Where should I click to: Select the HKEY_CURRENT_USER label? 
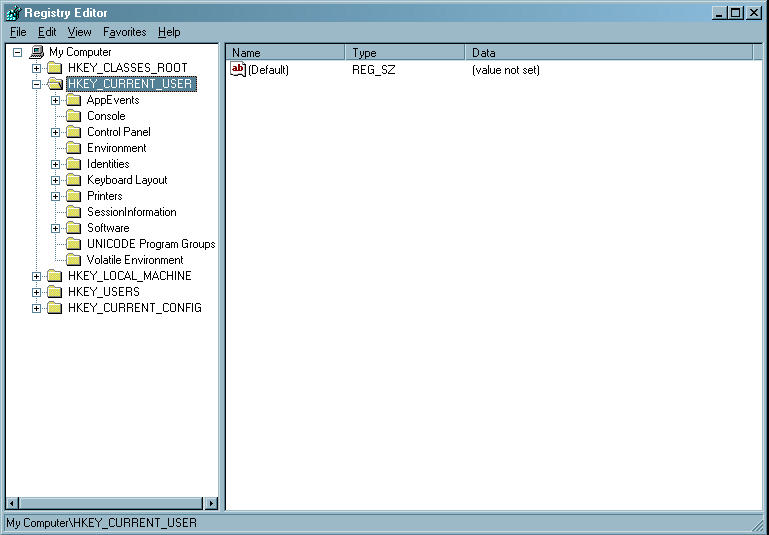click(131, 84)
